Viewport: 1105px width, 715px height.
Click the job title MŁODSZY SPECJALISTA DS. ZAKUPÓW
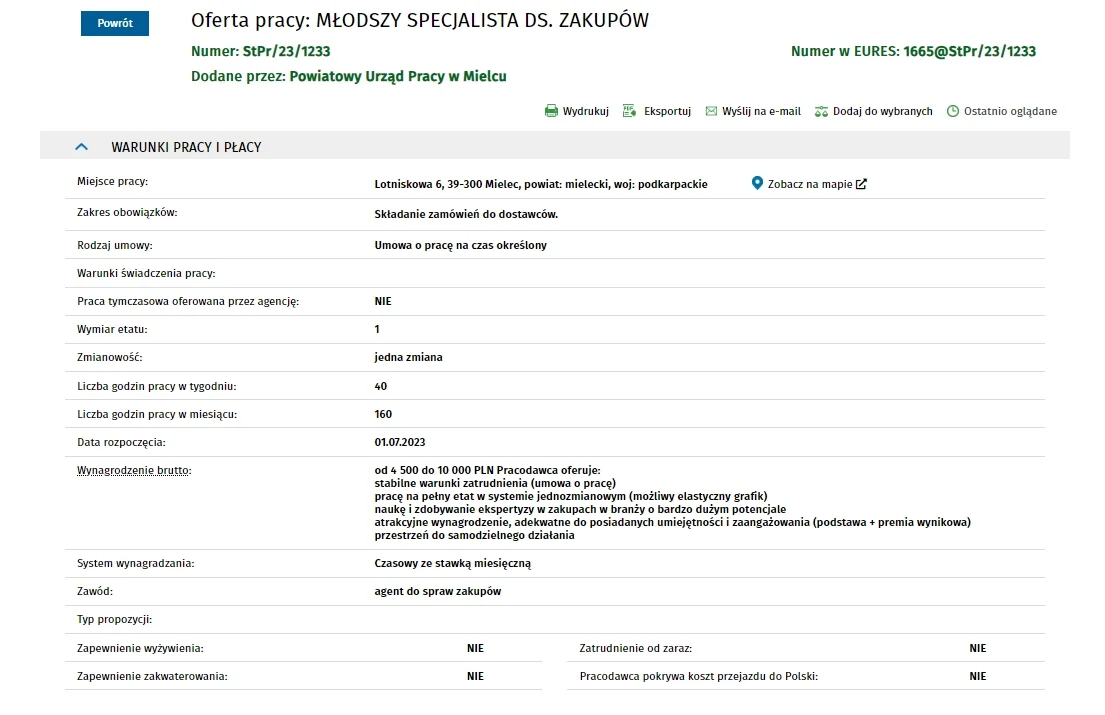pyautogui.click(x=482, y=20)
